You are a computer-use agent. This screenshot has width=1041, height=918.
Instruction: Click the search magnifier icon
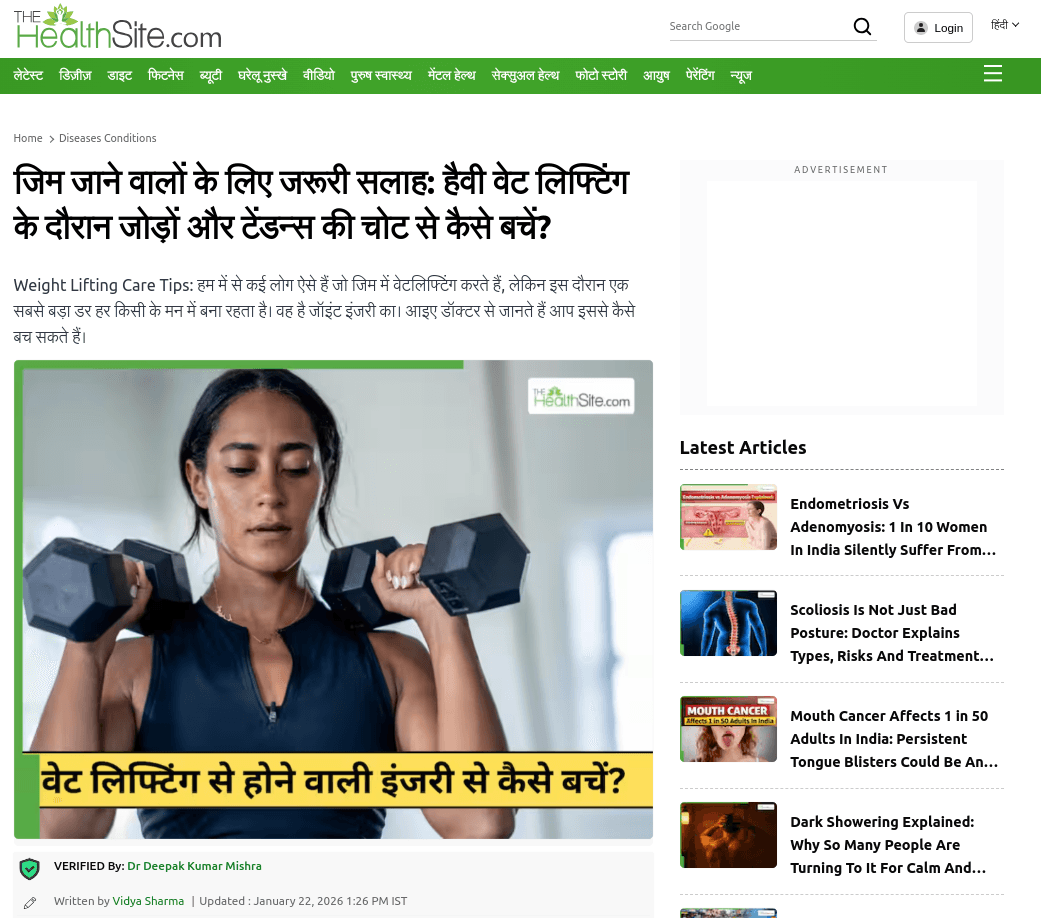click(862, 27)
